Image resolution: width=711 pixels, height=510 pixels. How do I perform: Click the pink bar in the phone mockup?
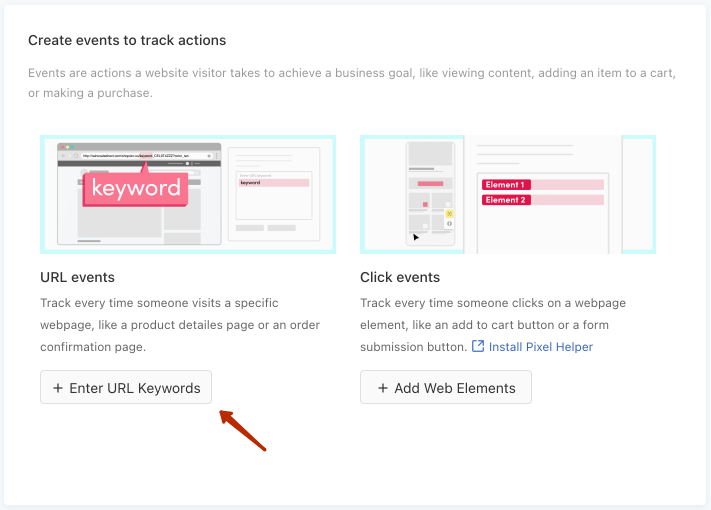coord(430,184)
